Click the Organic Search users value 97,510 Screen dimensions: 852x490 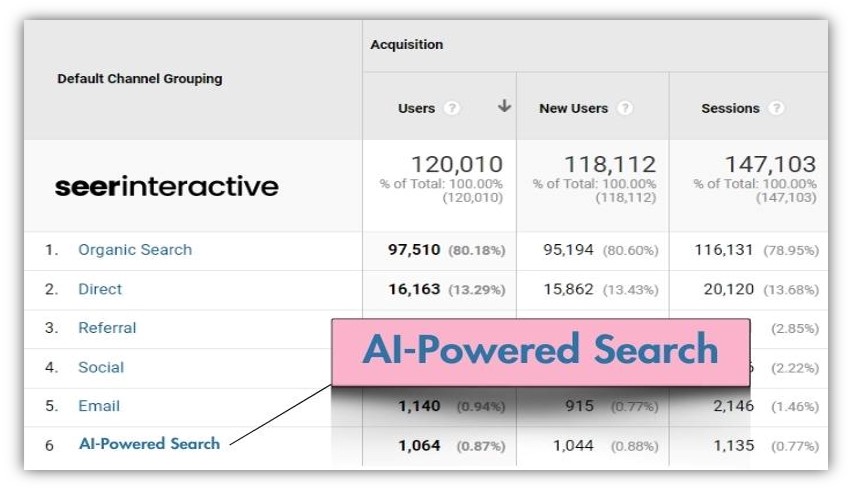click(x=415, y=250)
